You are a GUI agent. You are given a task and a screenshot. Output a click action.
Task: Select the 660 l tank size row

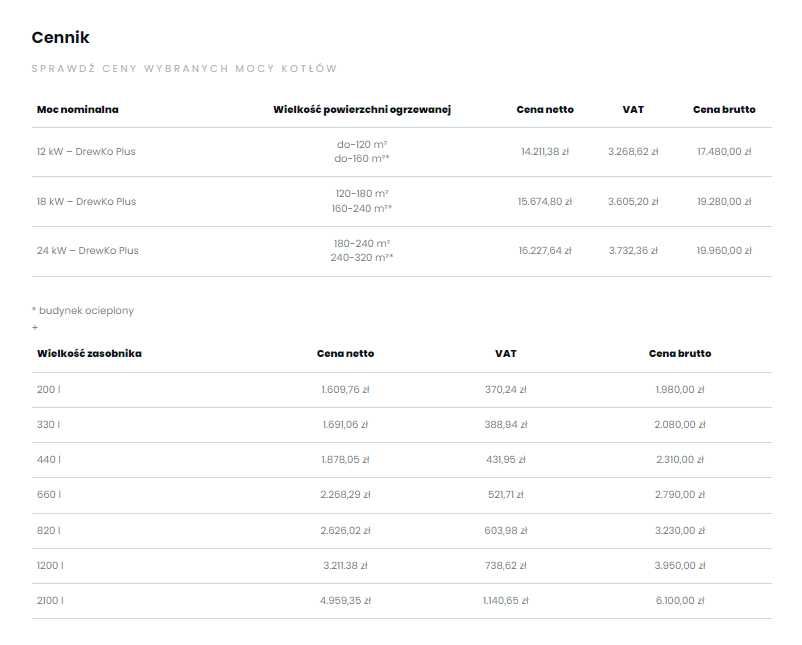tap(48, 495)
